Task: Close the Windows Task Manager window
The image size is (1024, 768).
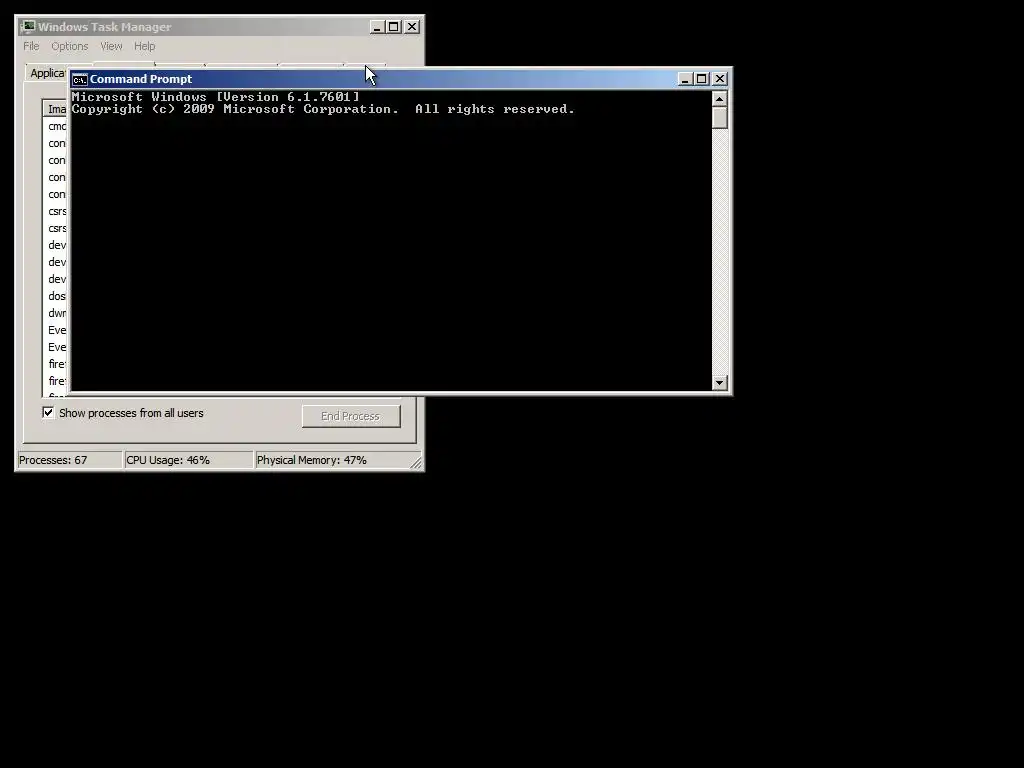Action: 412,27
